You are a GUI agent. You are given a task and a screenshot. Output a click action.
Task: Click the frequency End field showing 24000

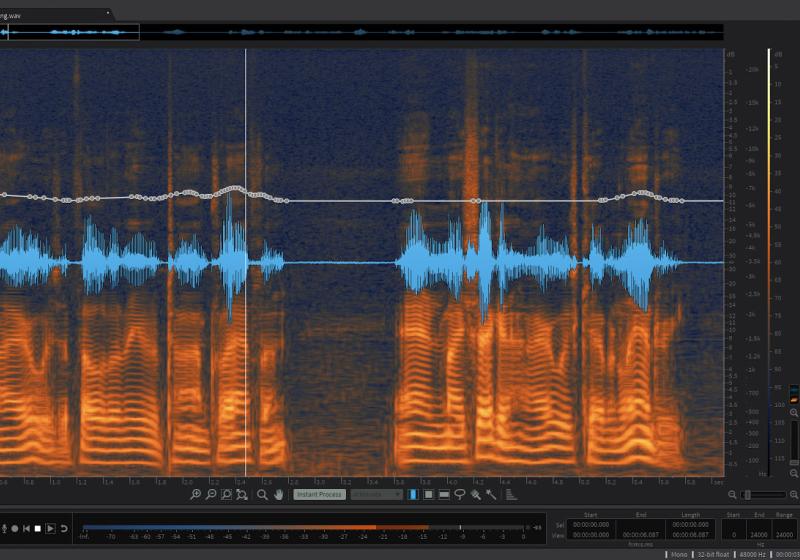759,534
